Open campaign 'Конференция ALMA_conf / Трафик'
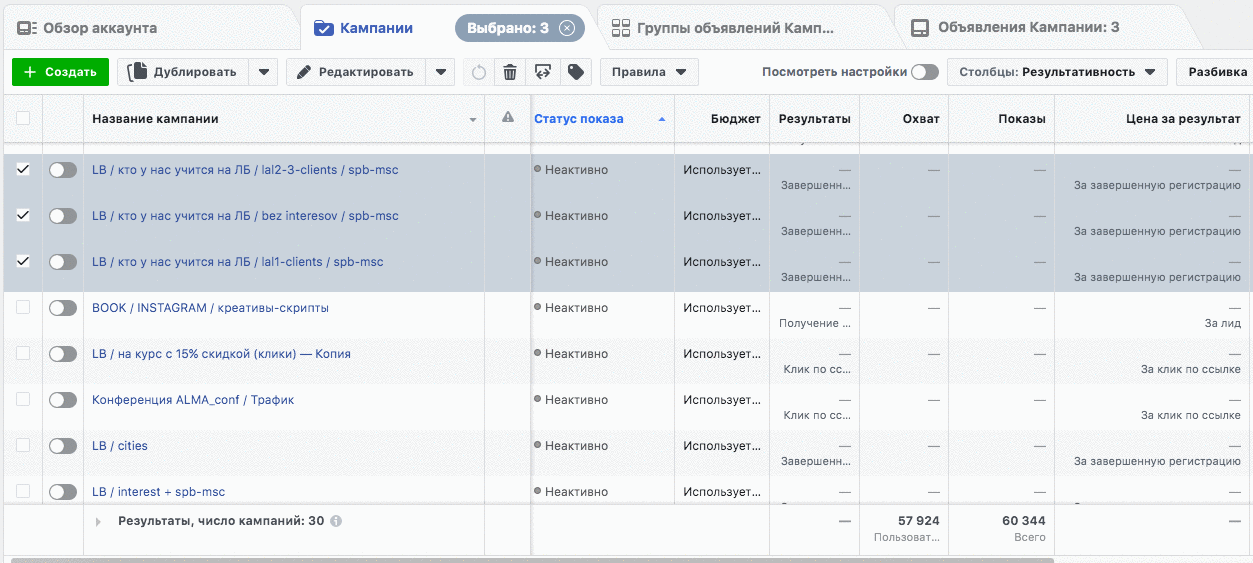The image size is (1253, 563). pyautogui.click(x=193, y=400)
